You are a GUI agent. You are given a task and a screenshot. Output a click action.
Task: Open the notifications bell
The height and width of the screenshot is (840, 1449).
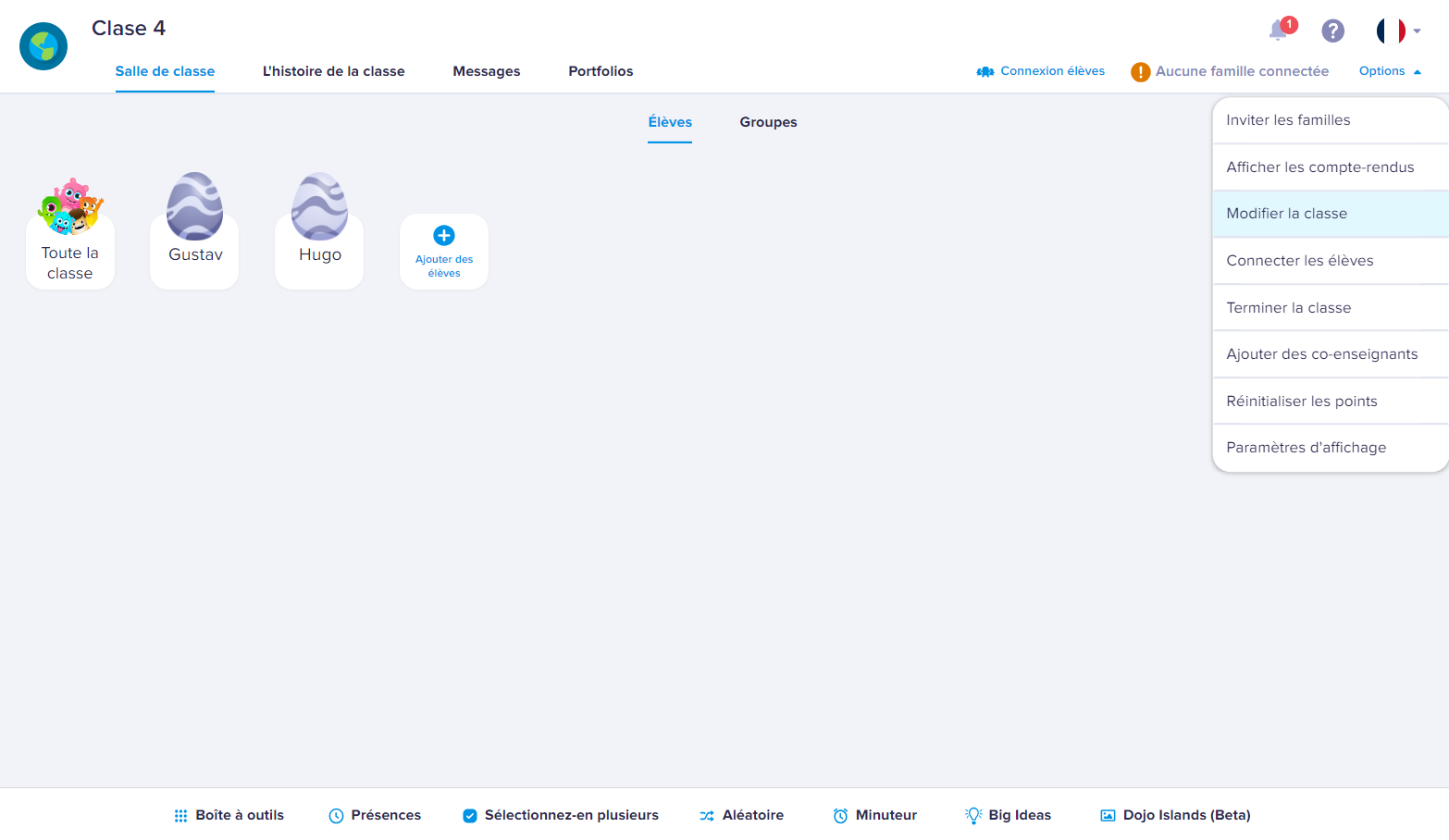click(x=1277, y=31)
